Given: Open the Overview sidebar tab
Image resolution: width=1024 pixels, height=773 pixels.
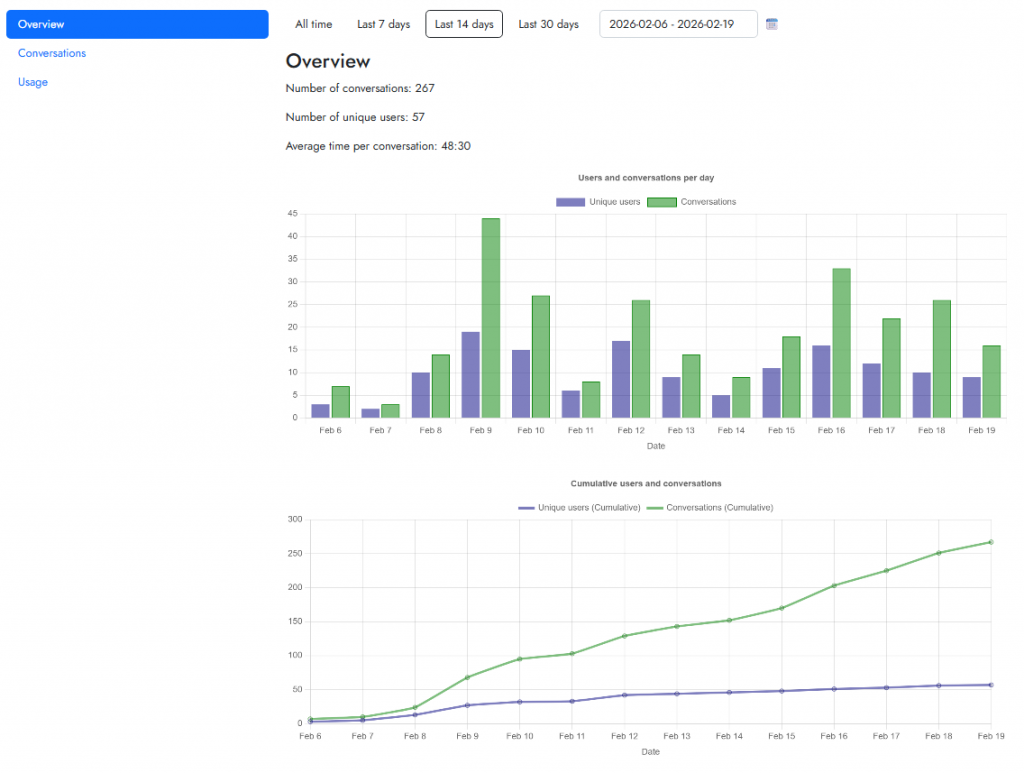Looking at the screenshot, I should coord(137,24).
